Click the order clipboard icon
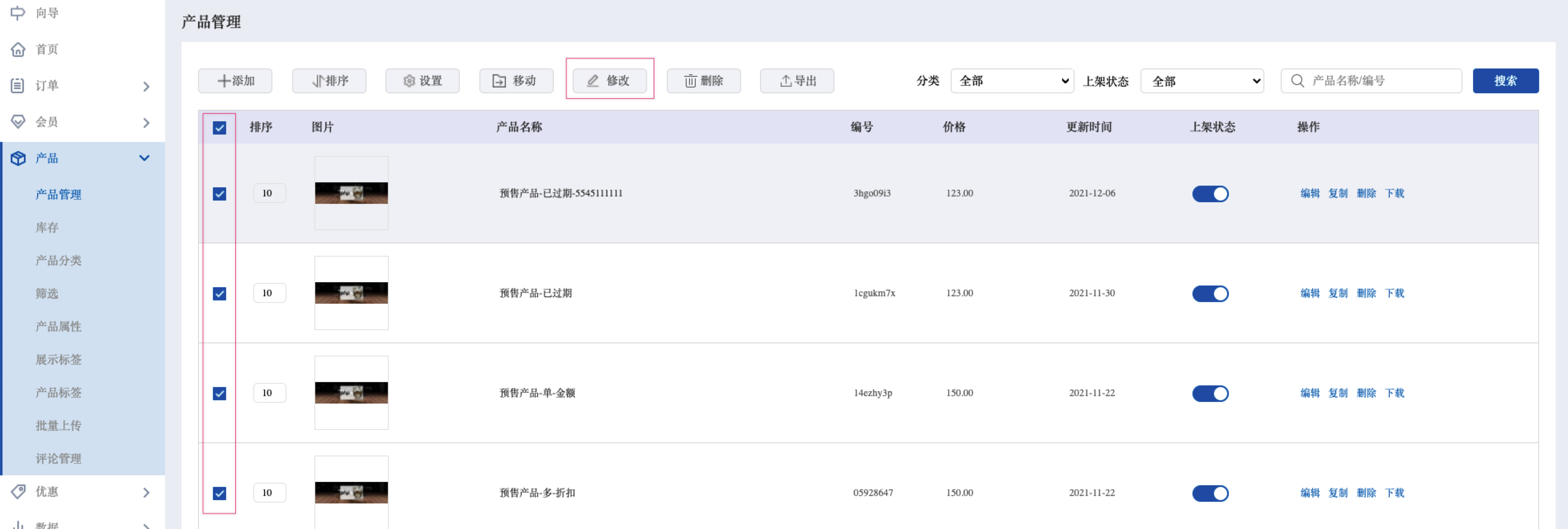This screenshot has width=1568, height=529. click(18, 86)
